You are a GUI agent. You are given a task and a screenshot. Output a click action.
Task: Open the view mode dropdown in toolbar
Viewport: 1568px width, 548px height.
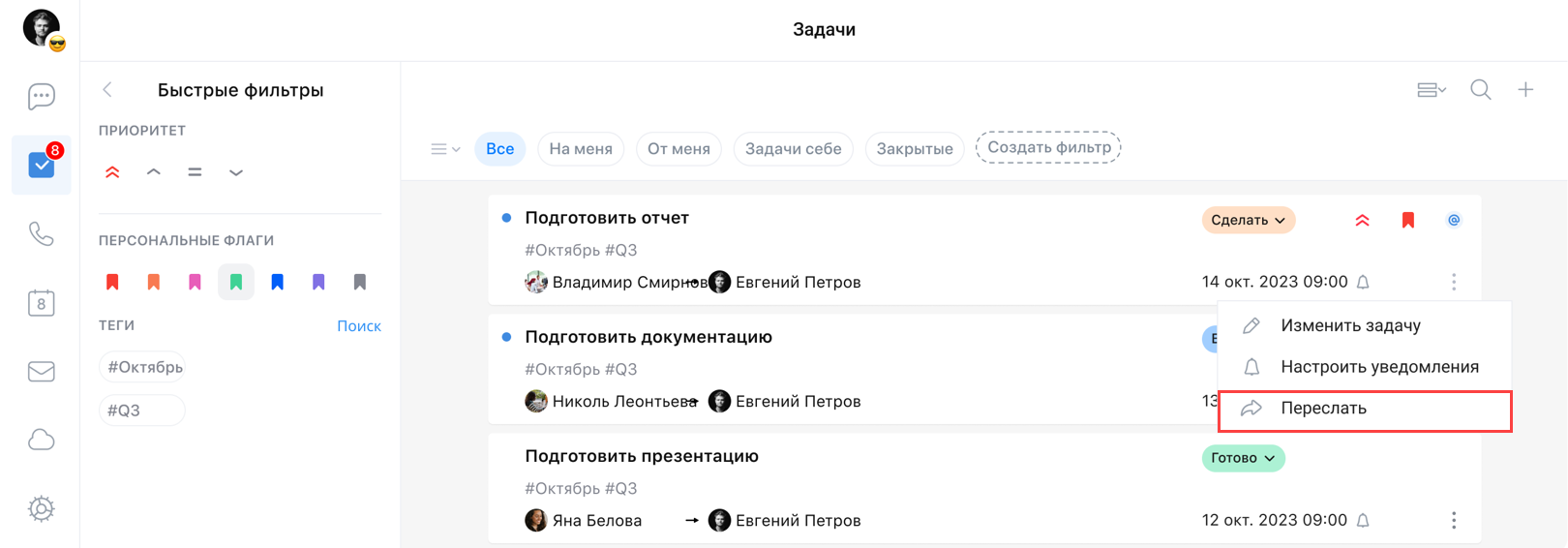coord(1431,90)
